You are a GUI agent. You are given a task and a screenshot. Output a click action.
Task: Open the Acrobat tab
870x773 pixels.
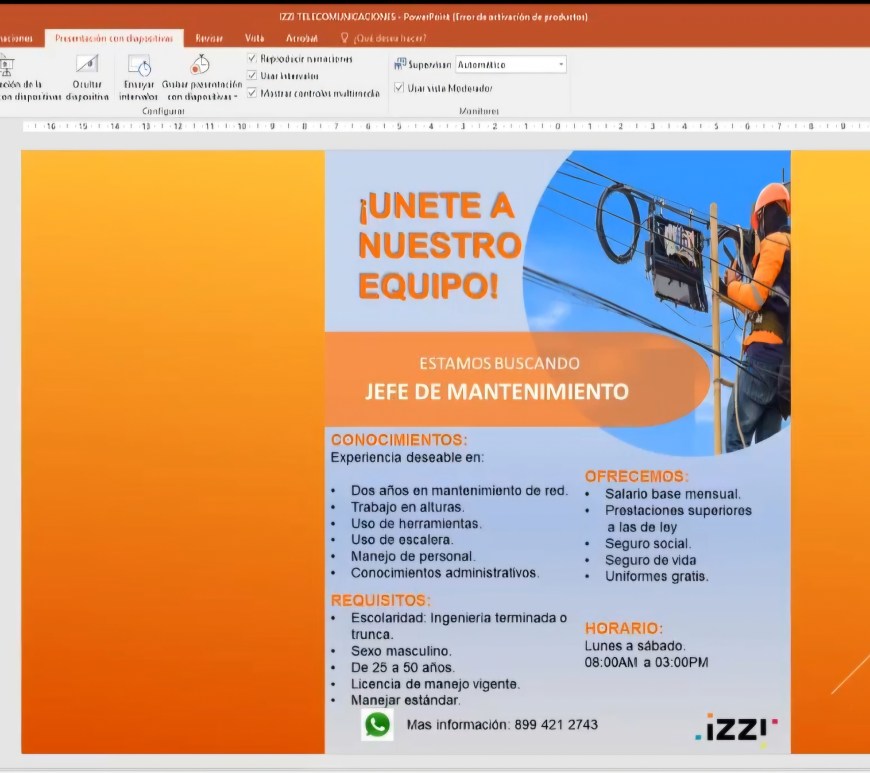tap(301, 38)
